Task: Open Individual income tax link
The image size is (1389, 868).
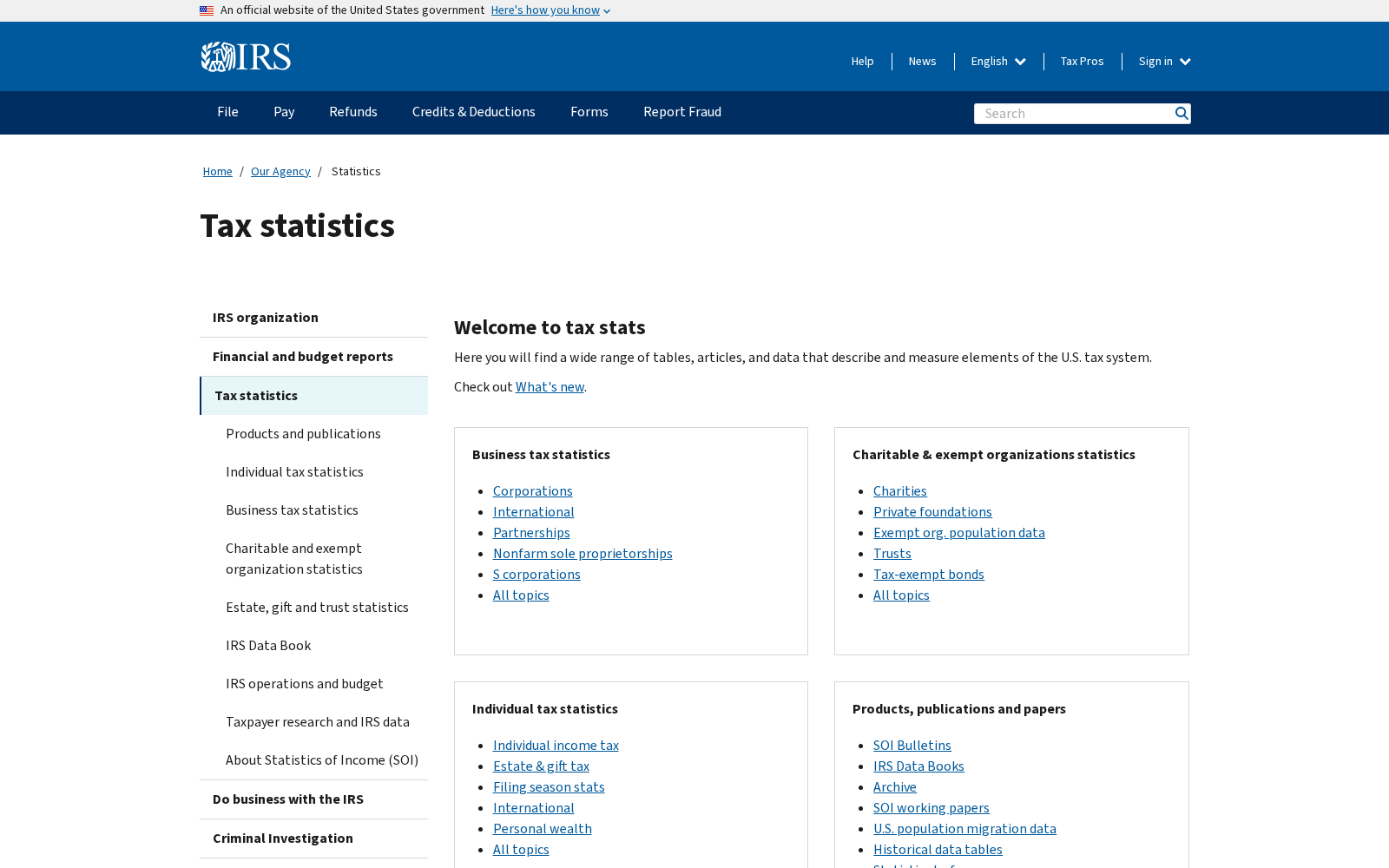Action: point(556,746)
